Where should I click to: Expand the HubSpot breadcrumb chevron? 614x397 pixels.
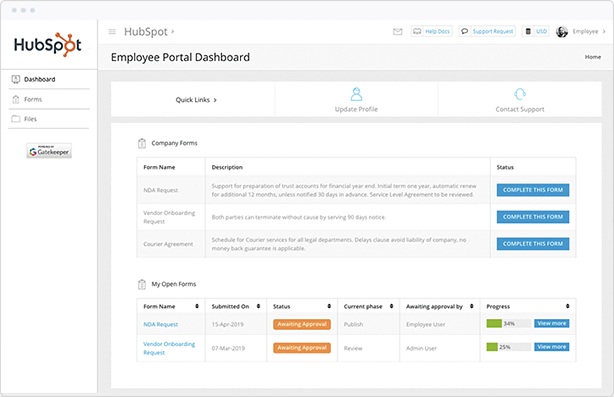point(173,32)
